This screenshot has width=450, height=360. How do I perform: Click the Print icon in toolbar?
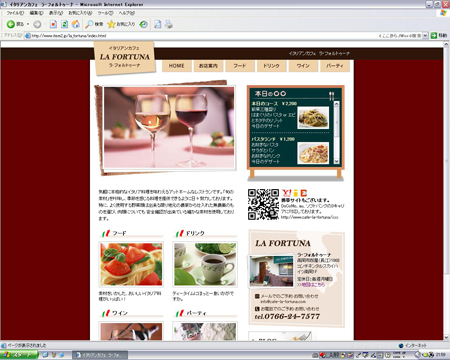(x=169, y=24)
